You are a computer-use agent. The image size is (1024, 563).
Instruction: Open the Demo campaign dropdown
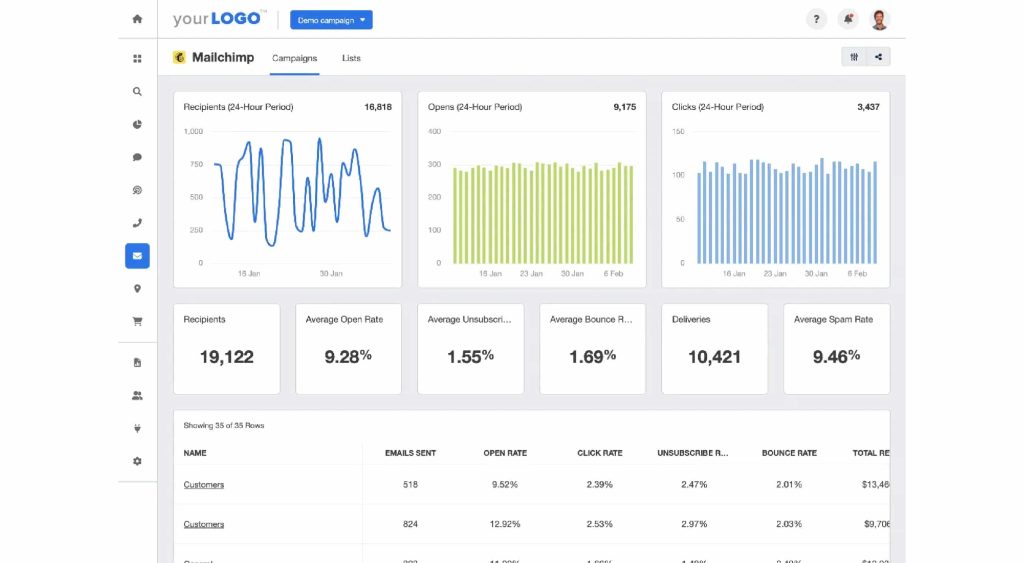pyautogui.click(x=331, y=20)
